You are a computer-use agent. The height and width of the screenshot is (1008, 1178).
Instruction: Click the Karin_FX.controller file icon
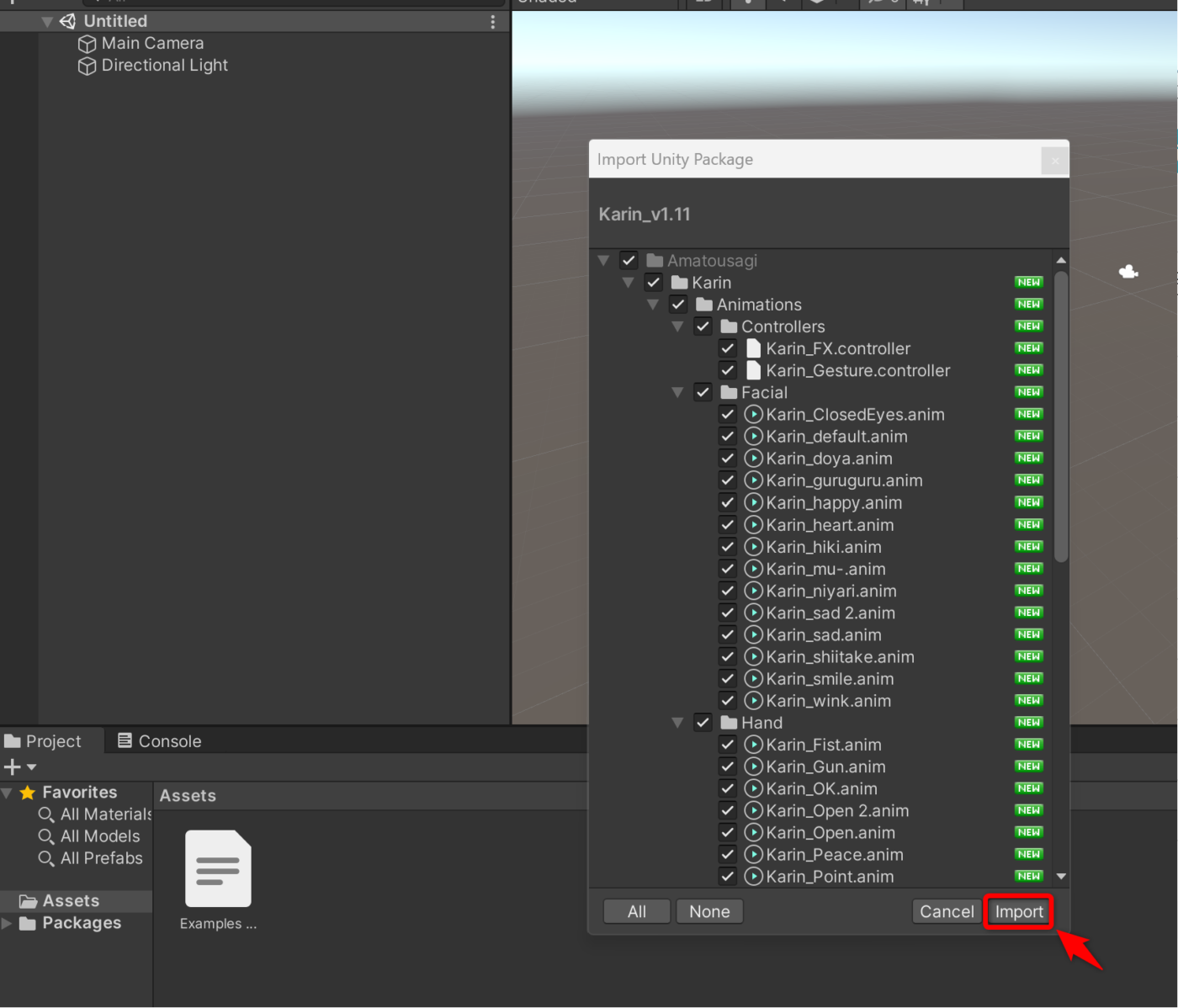(x=754, y=348)
